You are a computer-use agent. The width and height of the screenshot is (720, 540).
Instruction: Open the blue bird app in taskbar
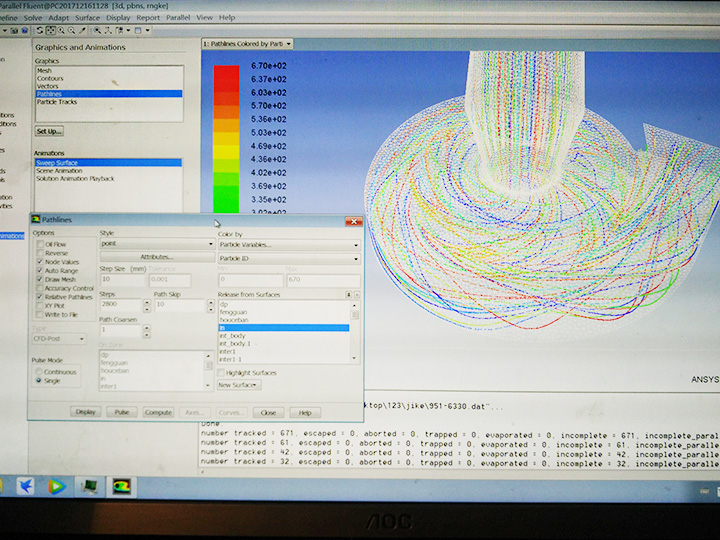(24, 486)
